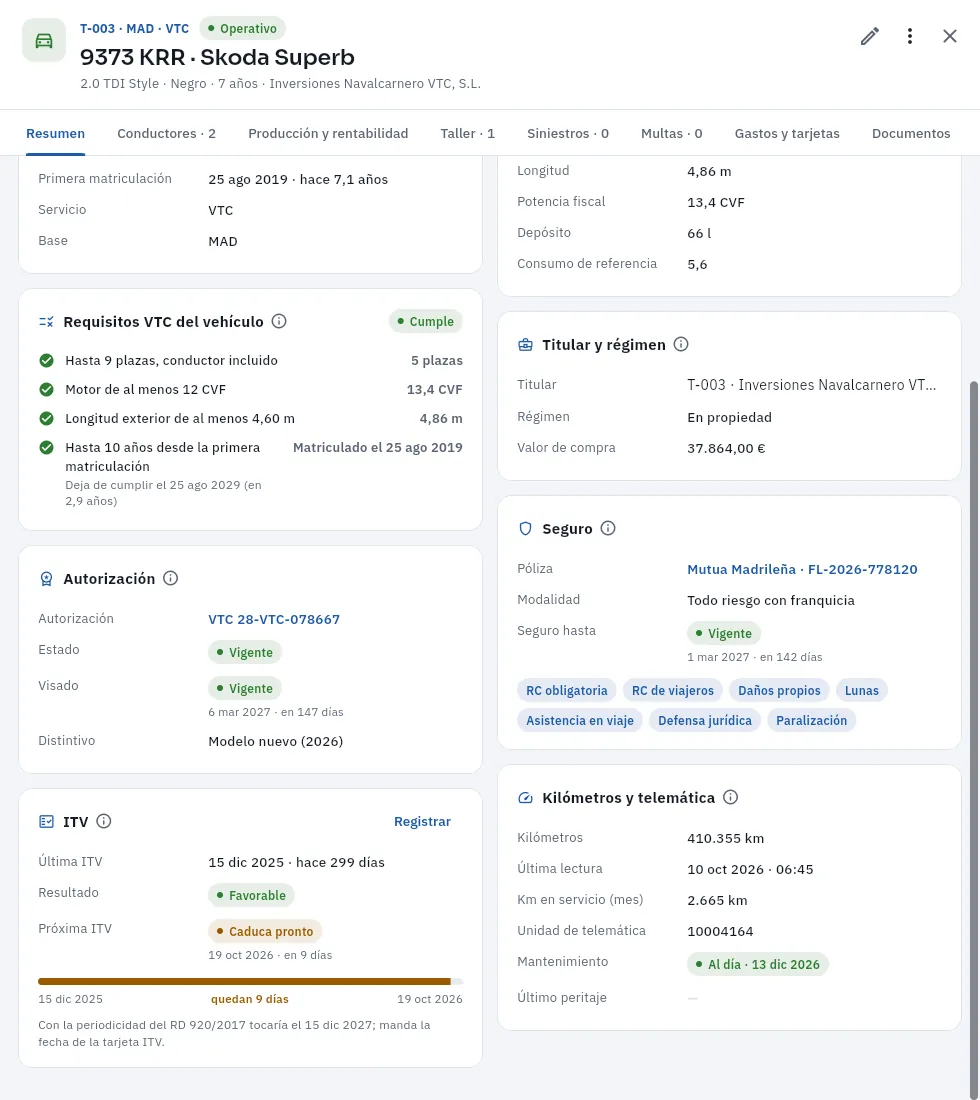Click the Kilómetros speedometer icon
Screen dimensions: 980x1100
tap(525, 798)
